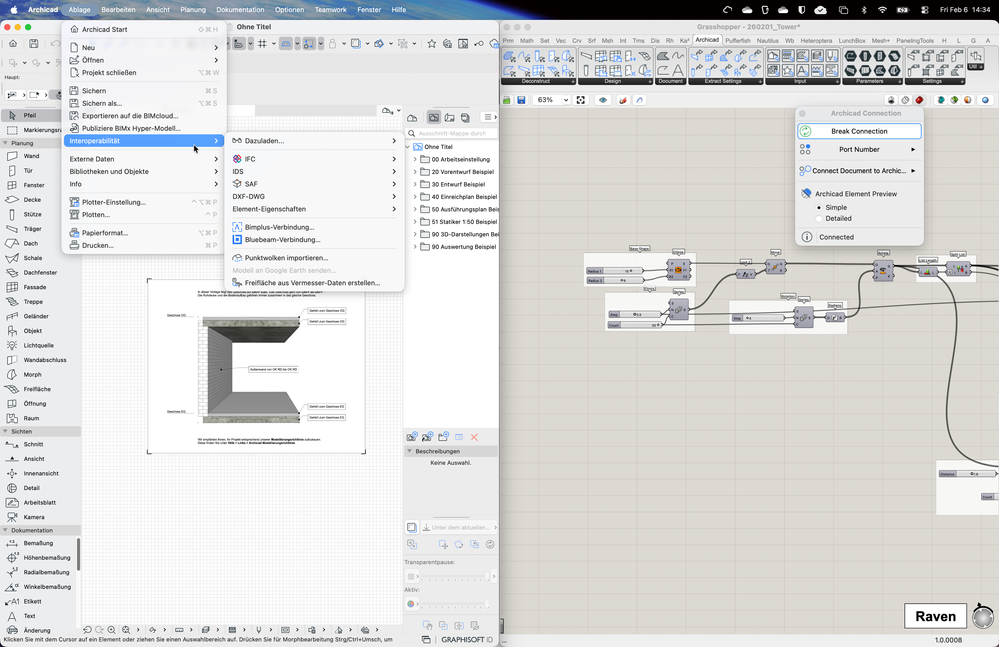Viewport: 999px width, 647px height.
Task: Open the Ausschnitt-Mappe view map icon in Navigator
Action: (434, 118)
